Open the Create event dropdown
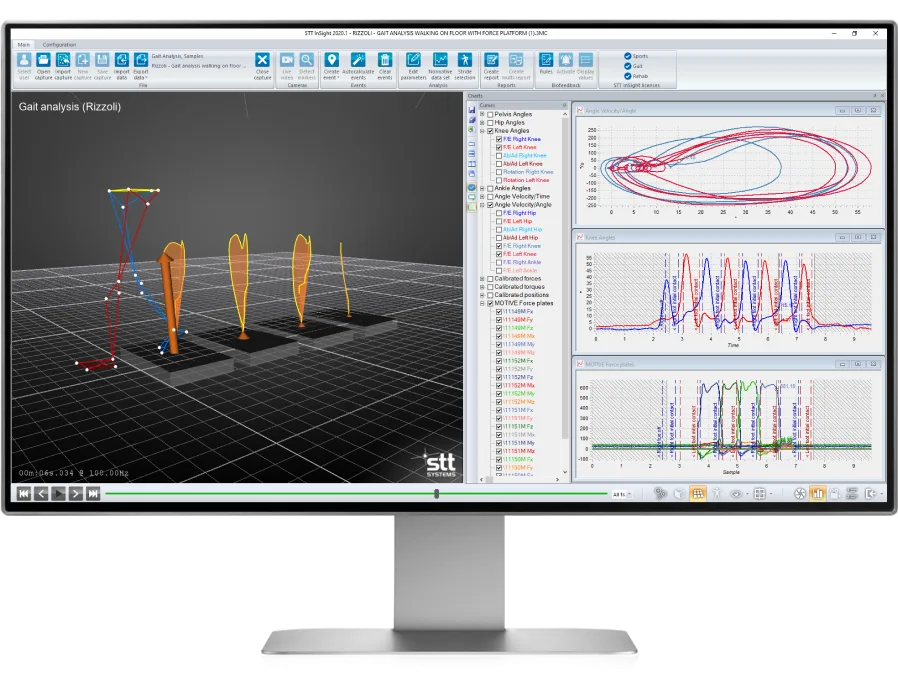The width and height of the screenshot is (898, 683). tap(332, 64)
